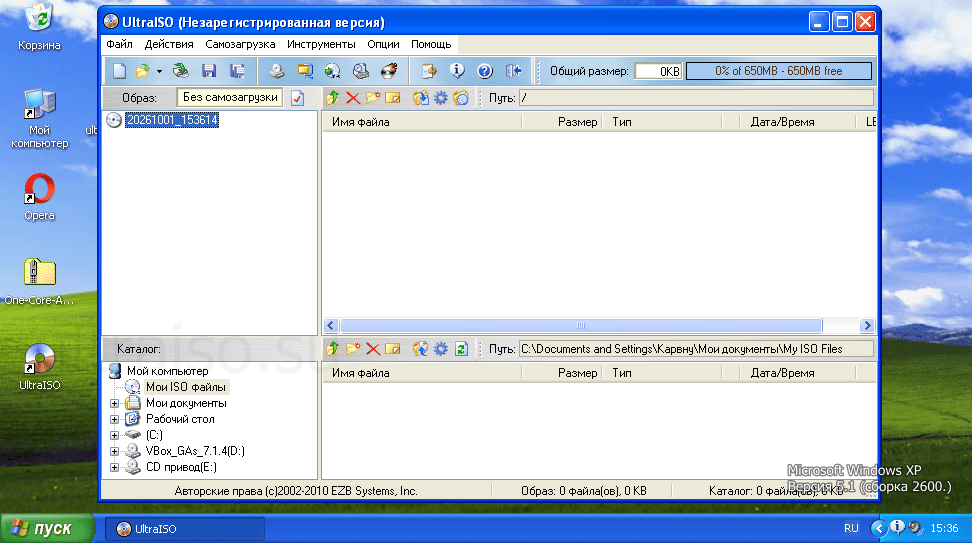Open the Опции menu

click(383, 44)
